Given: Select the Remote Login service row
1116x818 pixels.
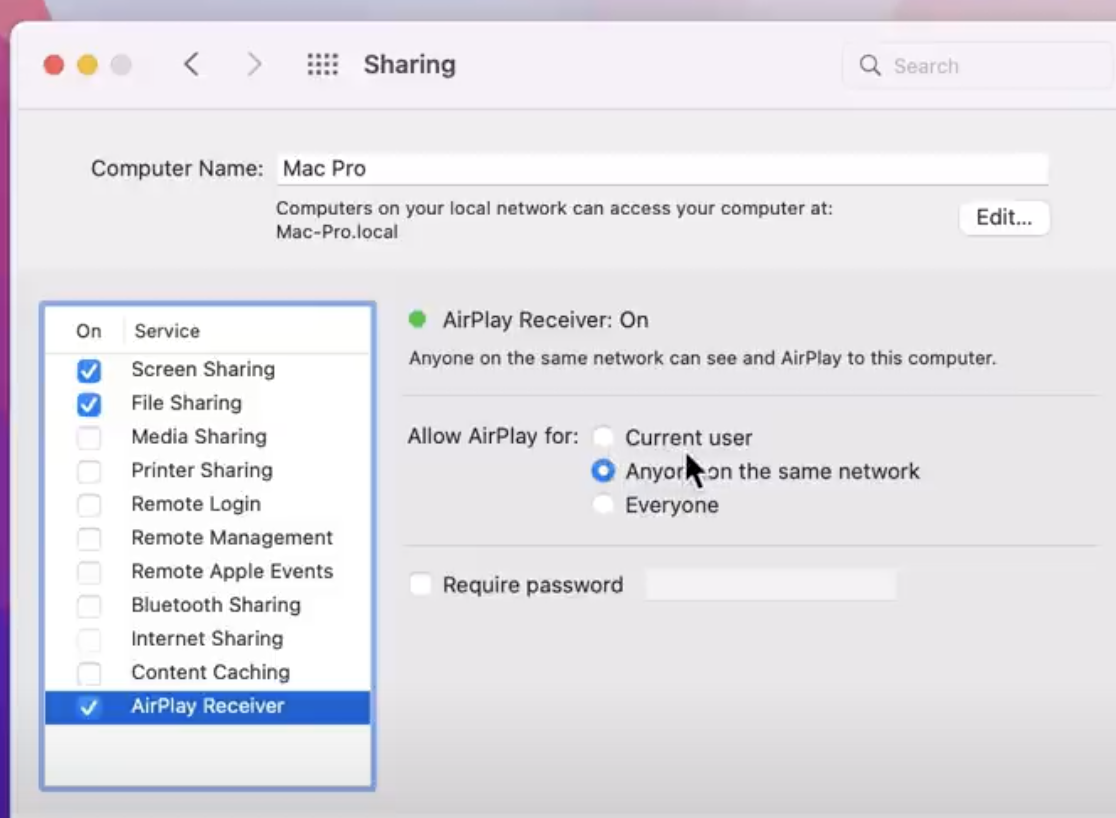Looking at the screenshot, I should (x=208, y=504).
